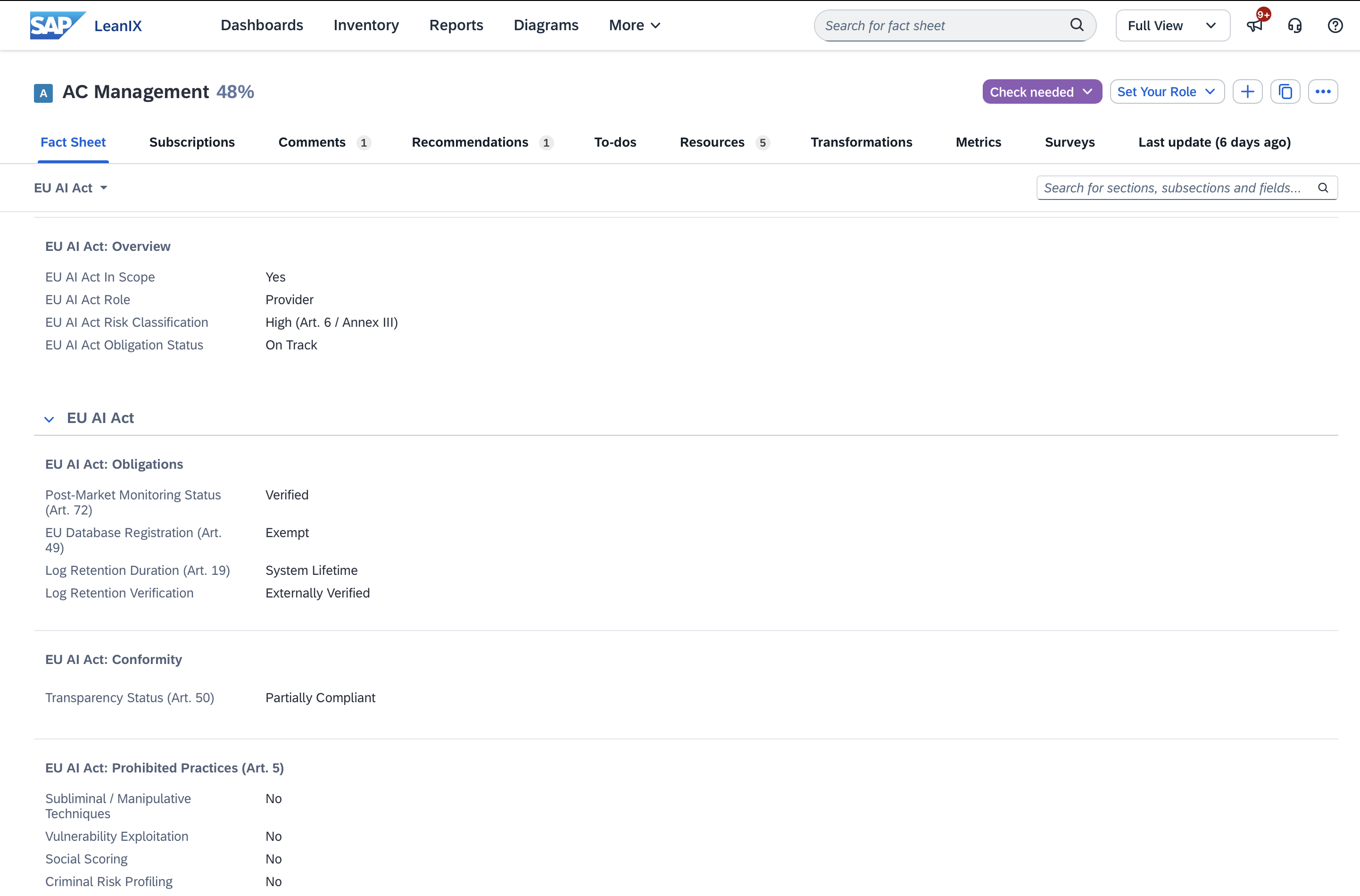Click the On Track obligation status value
Viewport: 1360px width, 896px height.
291,345
